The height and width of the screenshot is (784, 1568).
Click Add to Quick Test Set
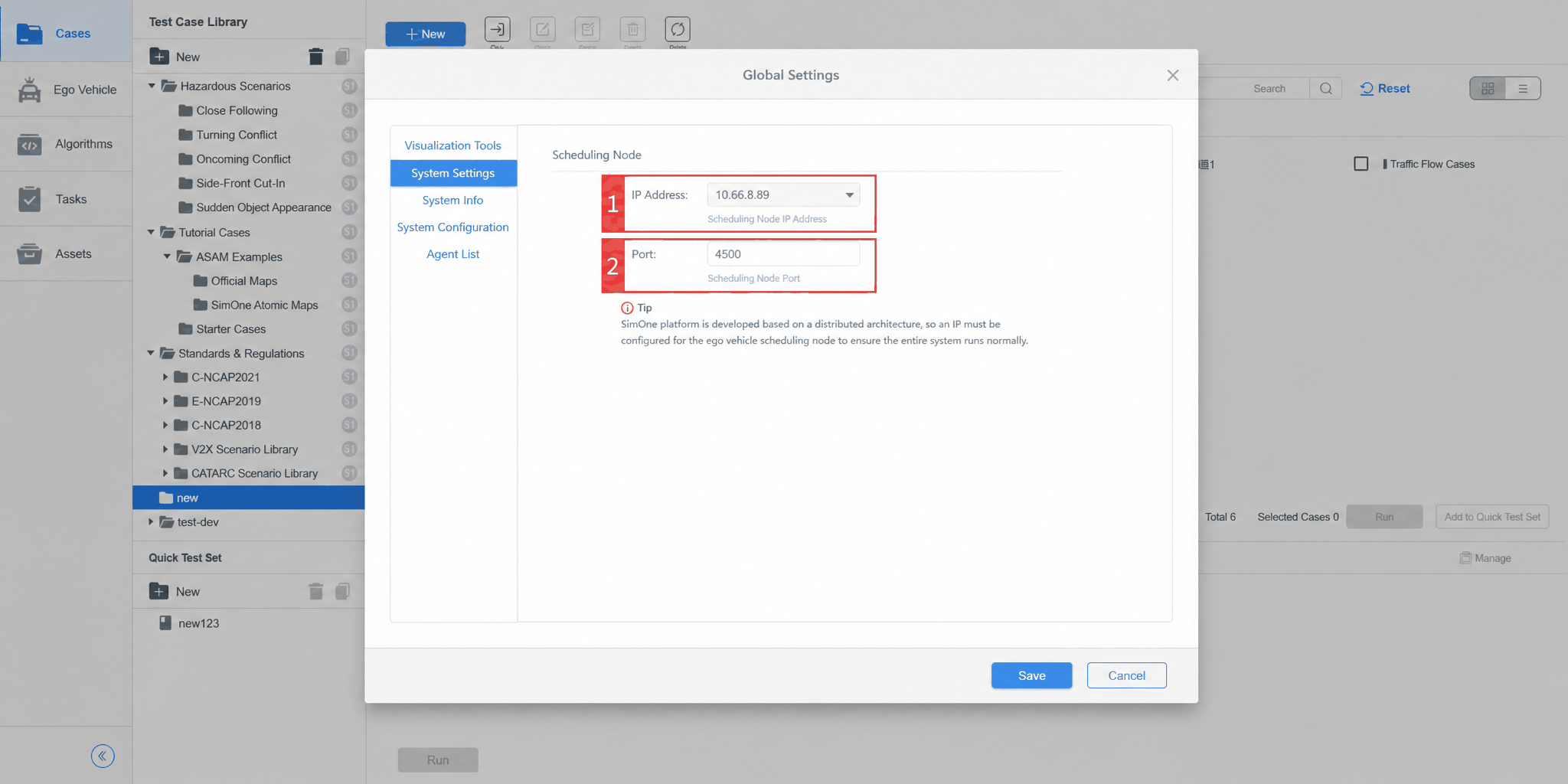tap(1492, 517)
